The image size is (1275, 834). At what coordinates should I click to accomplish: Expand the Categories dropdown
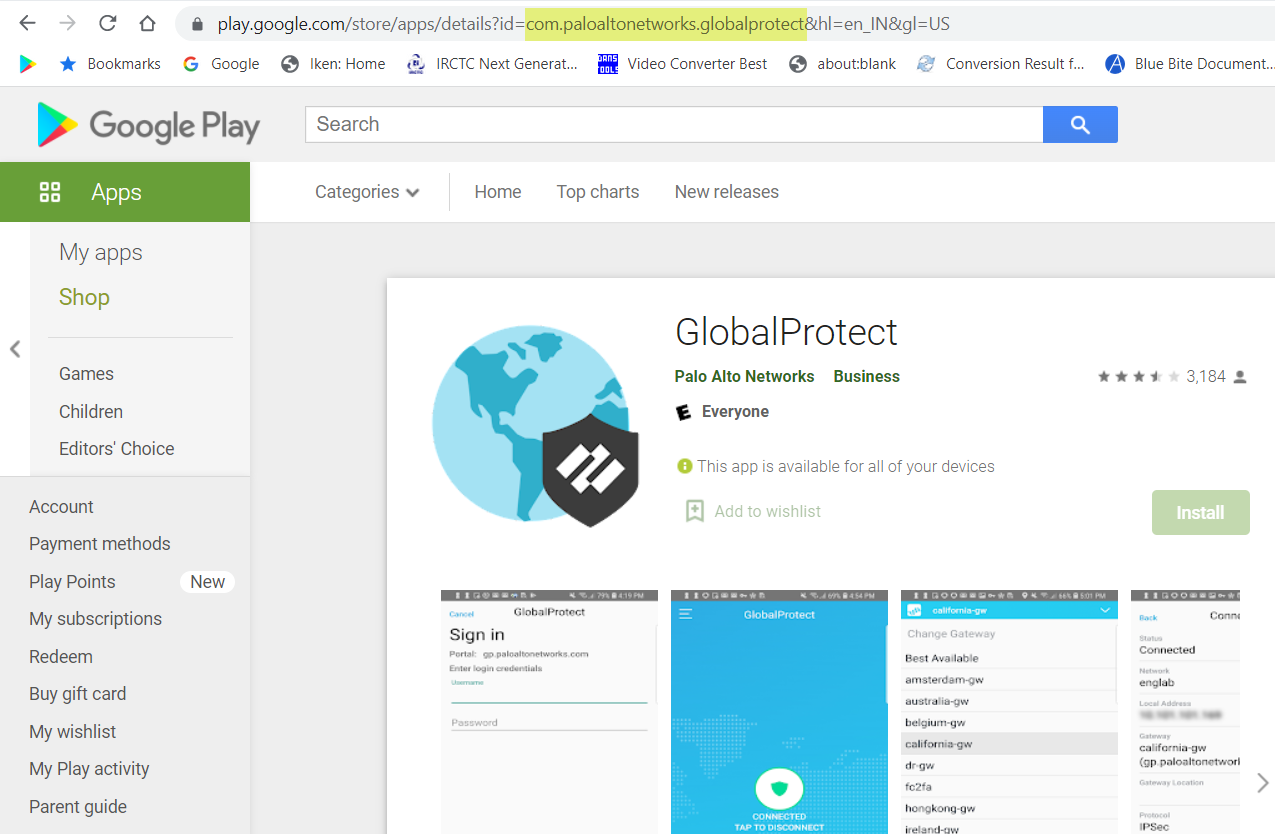[366, 192]
